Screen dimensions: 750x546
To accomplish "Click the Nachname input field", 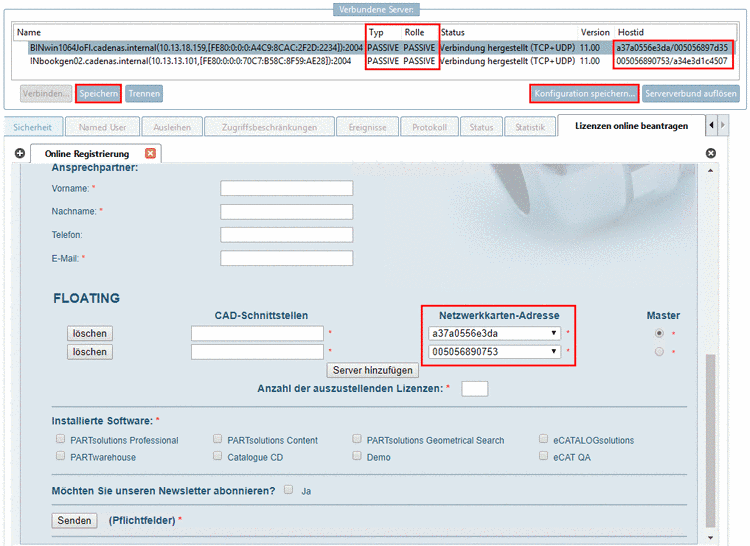I will point(287,211).
